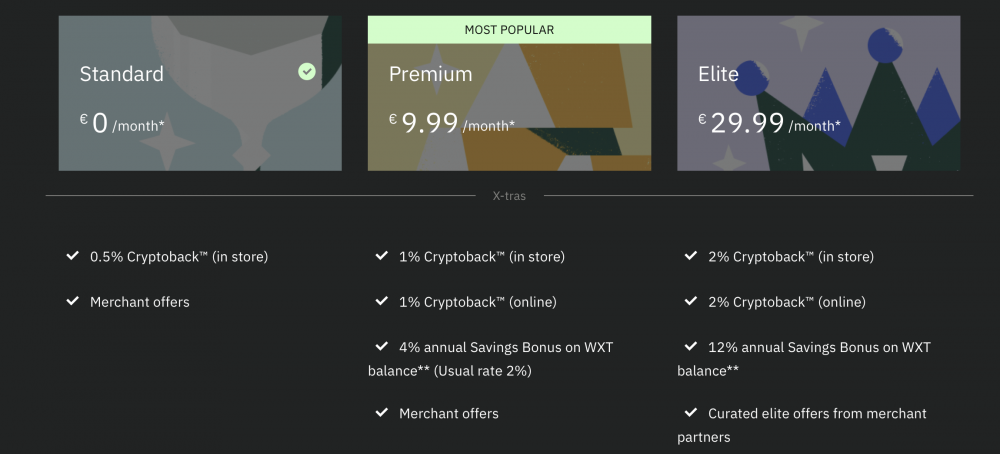Click checkmark beside 1% Cryptoback (in store)

tap(381, 256)
